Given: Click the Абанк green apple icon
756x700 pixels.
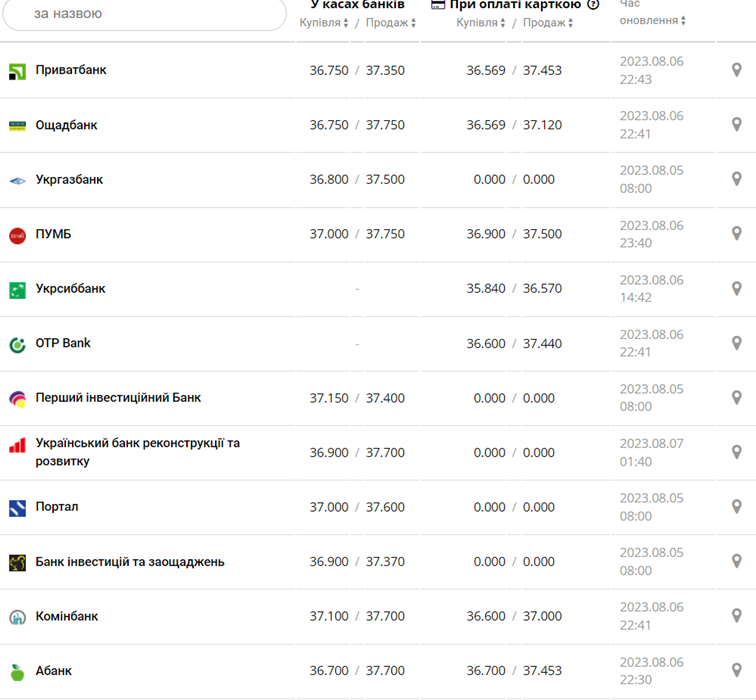Looking at the screenshot, I should point(17,672).
